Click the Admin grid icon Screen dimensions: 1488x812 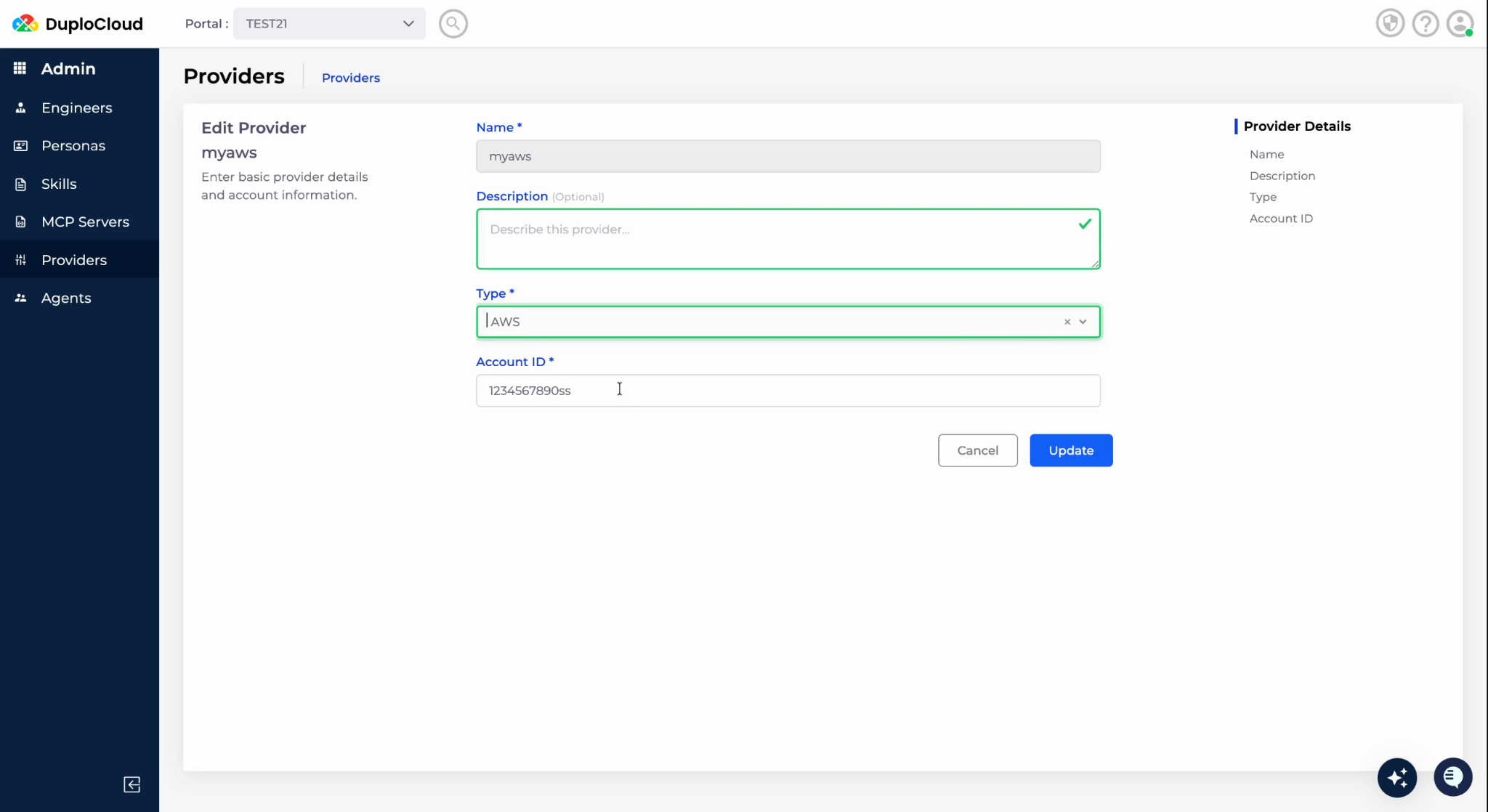[x=20, y=68]
